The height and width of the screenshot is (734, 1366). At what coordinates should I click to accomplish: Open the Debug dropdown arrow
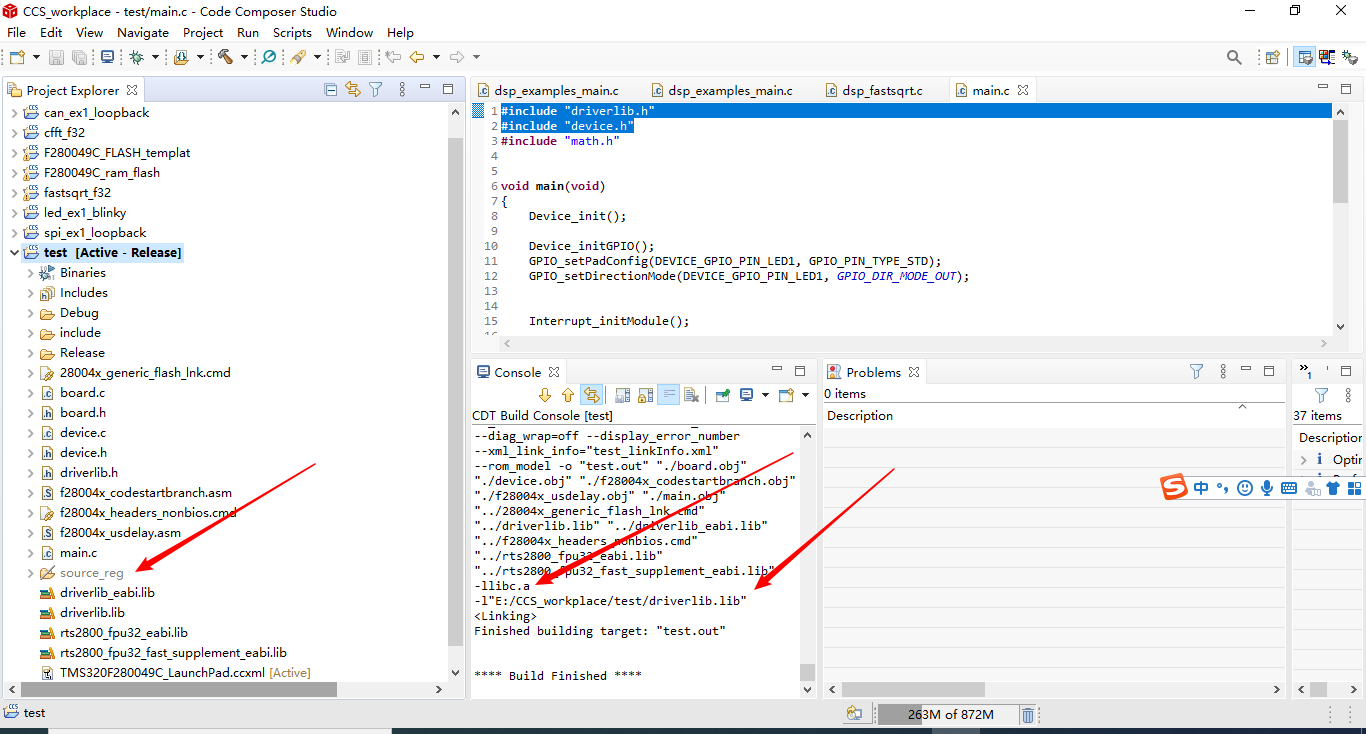tap(155, 57)
